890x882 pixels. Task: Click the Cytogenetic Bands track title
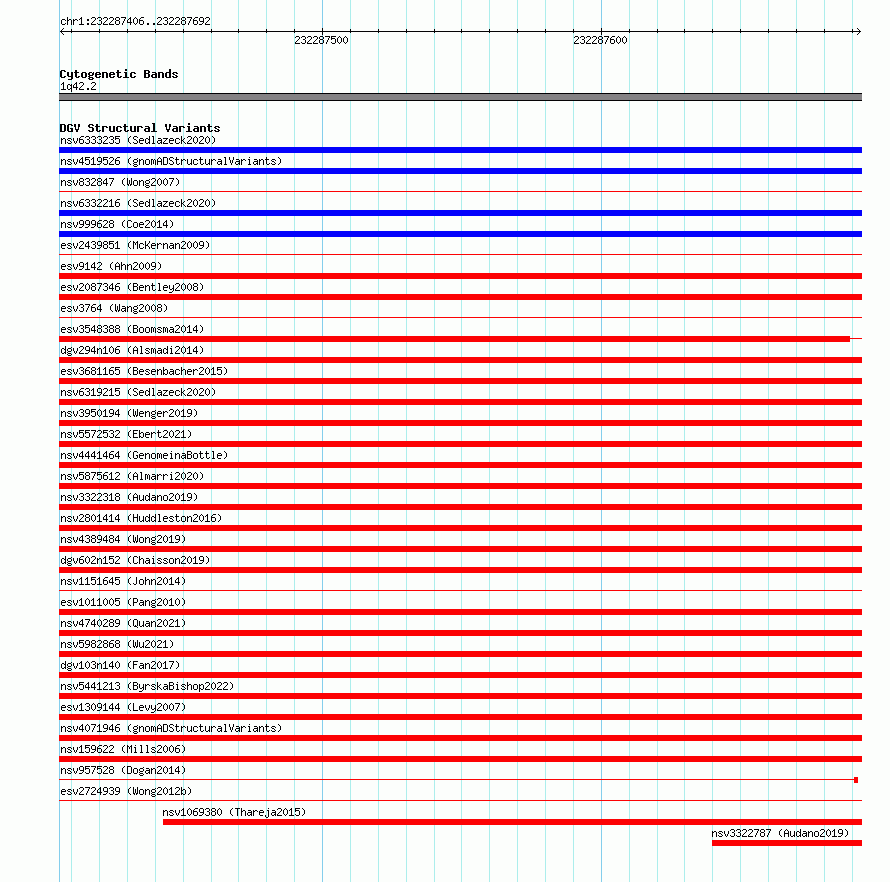point(119,74)
